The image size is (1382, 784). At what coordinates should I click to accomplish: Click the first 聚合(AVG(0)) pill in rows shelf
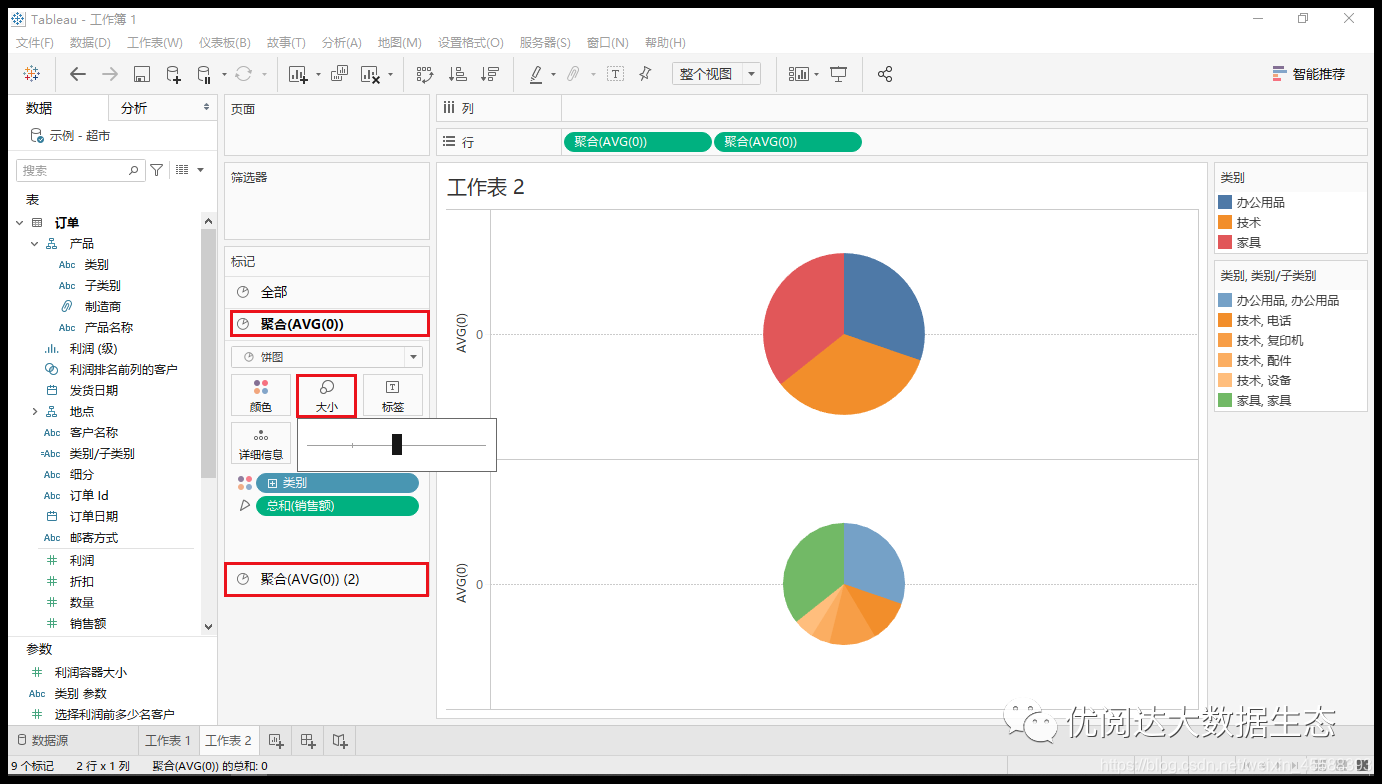638,142
